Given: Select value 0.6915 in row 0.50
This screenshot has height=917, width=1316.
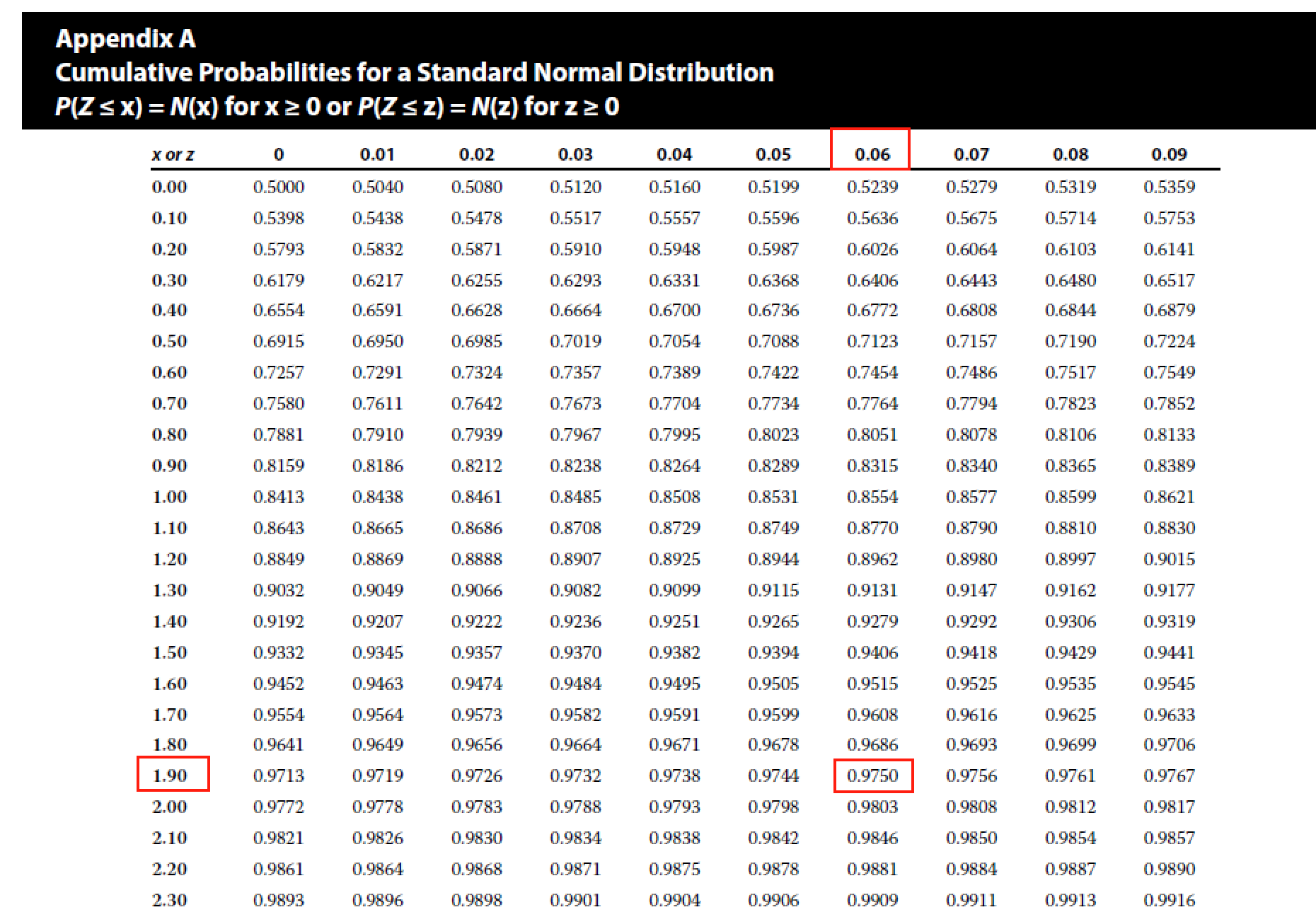Looking at the screenshot, I should [x=279, y=341].
